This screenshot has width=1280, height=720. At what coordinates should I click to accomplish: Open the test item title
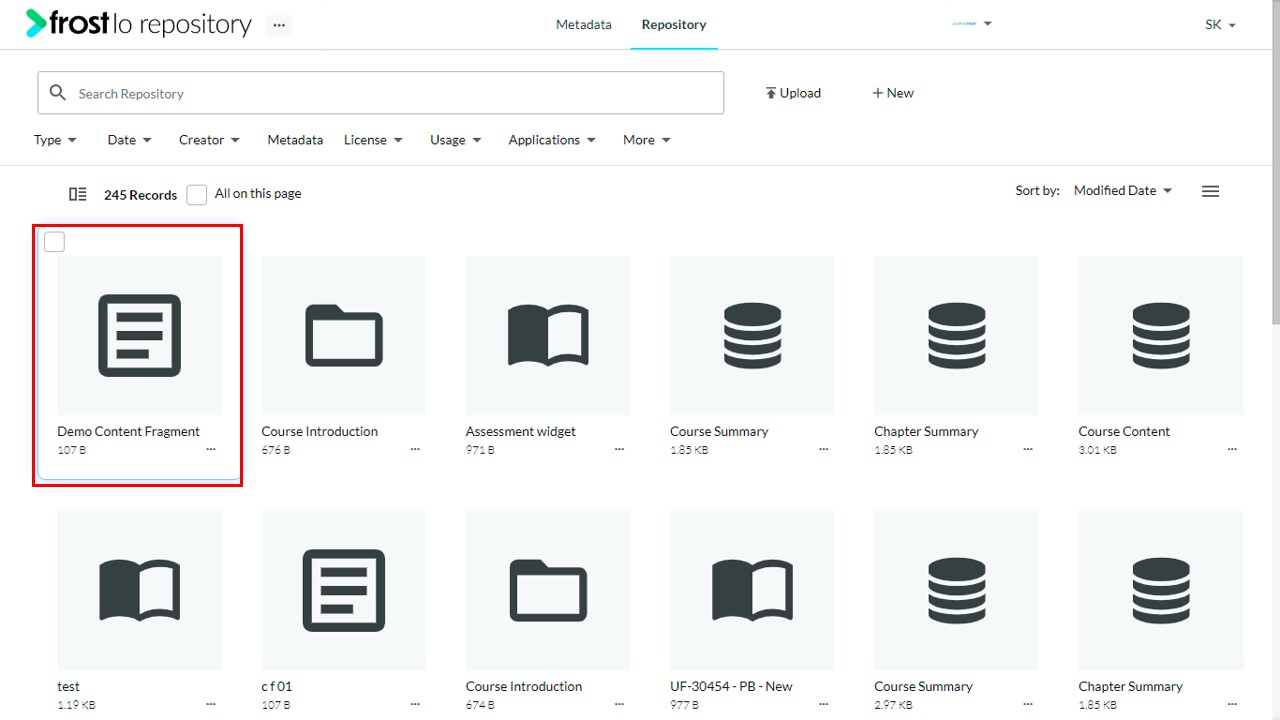click(69, 686)
